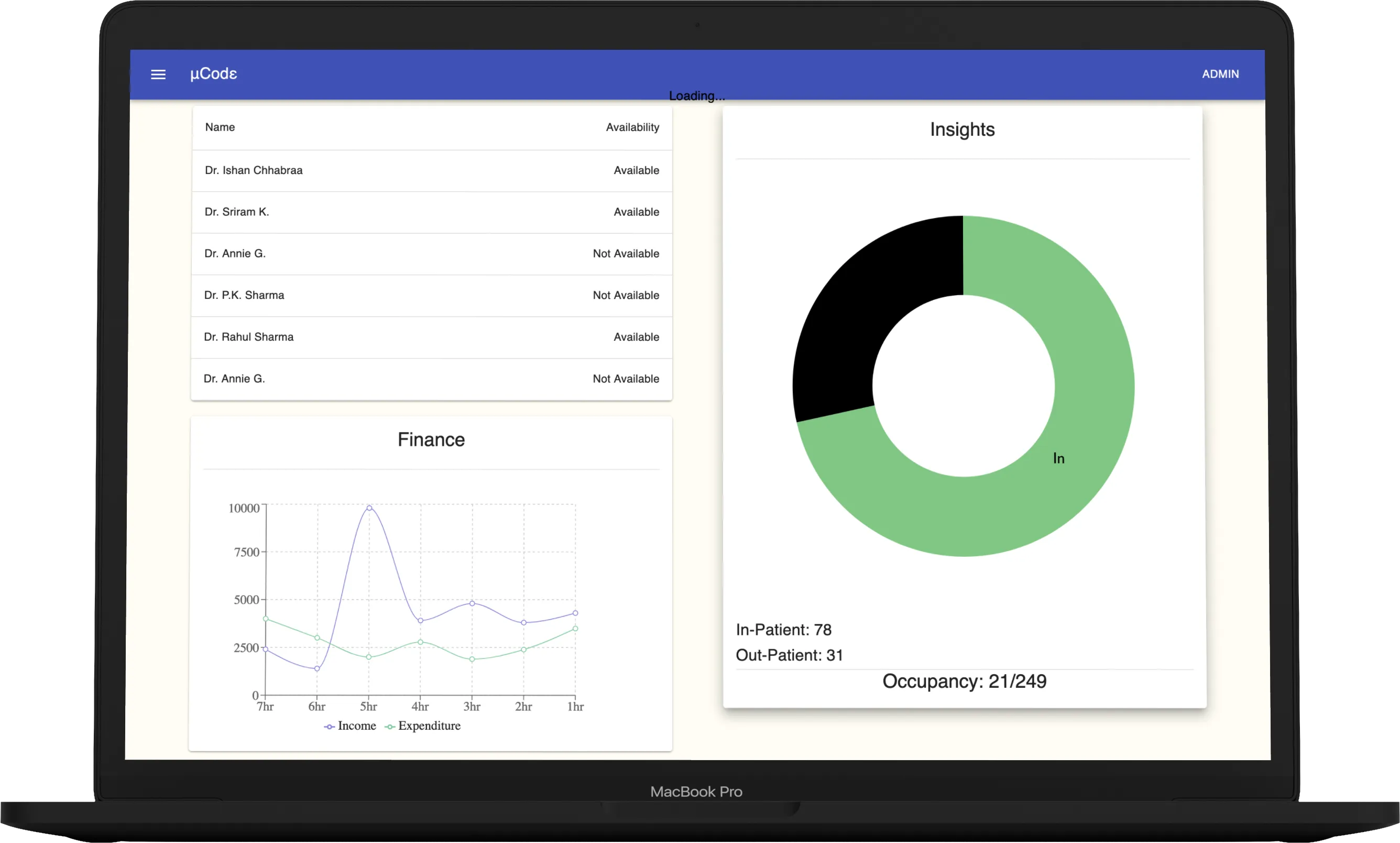Screen dimensions: 1400x843
Task: Click the 10000 y-axis label
Action: point(244,509)
